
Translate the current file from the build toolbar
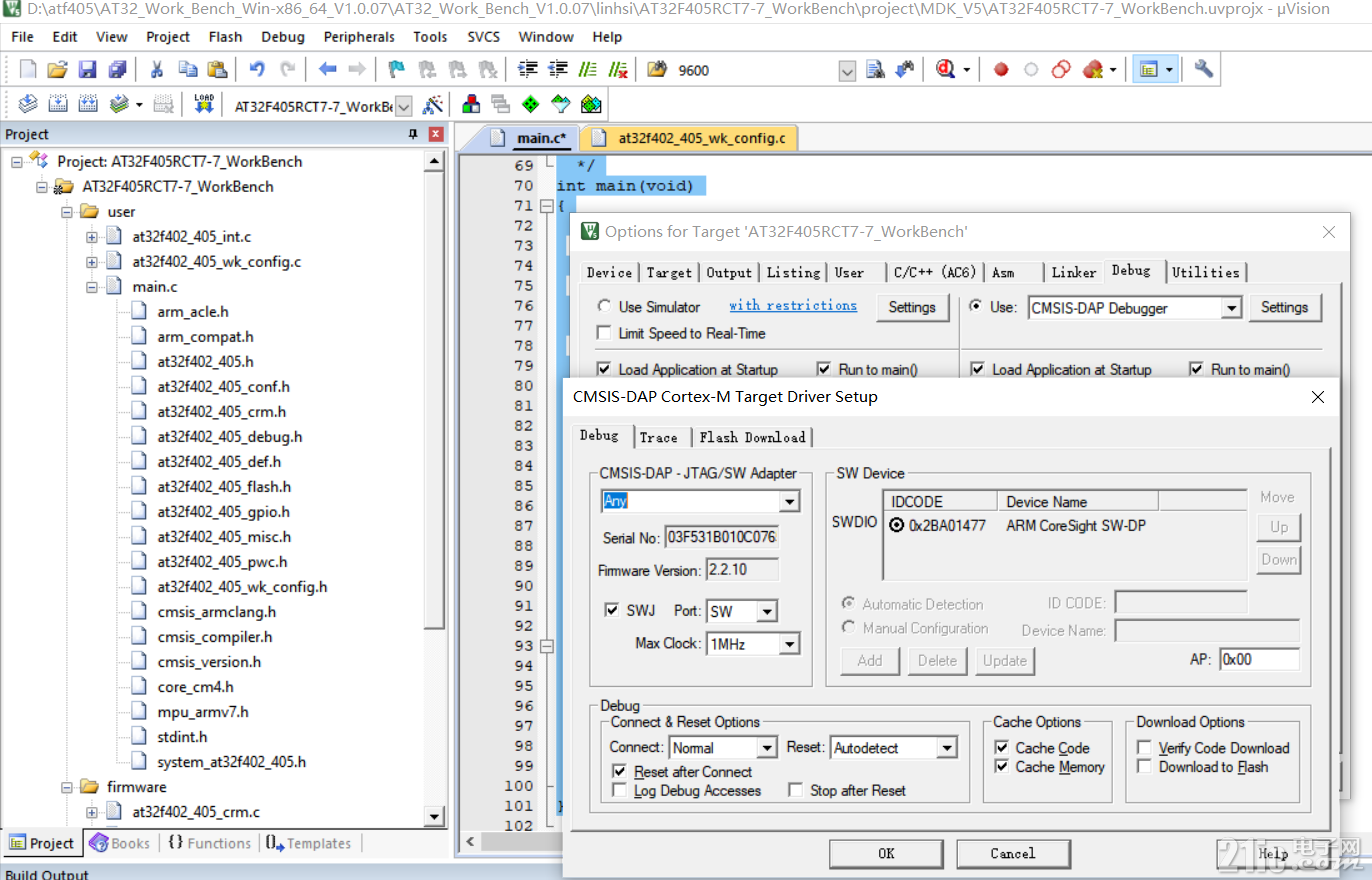point(28,104)
